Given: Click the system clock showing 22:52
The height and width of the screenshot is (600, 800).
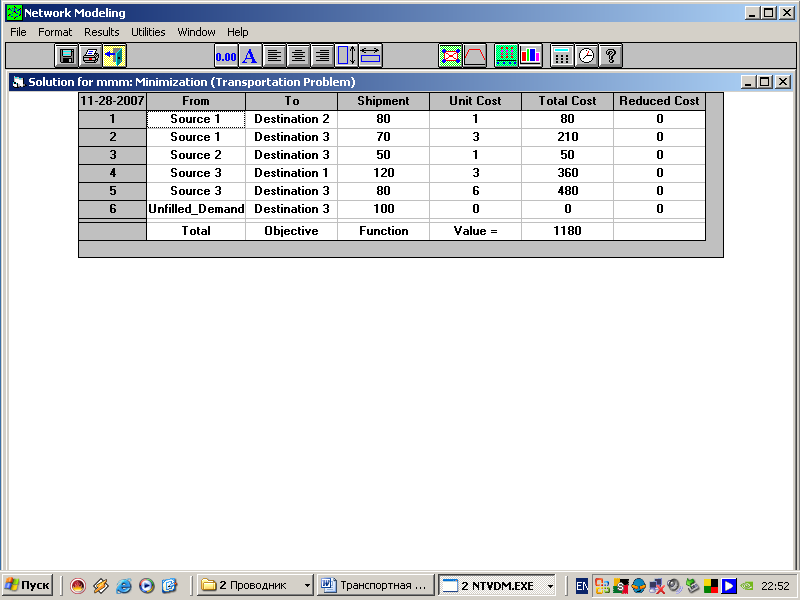Looking at the screenshot, I should [x=775, y=586].
